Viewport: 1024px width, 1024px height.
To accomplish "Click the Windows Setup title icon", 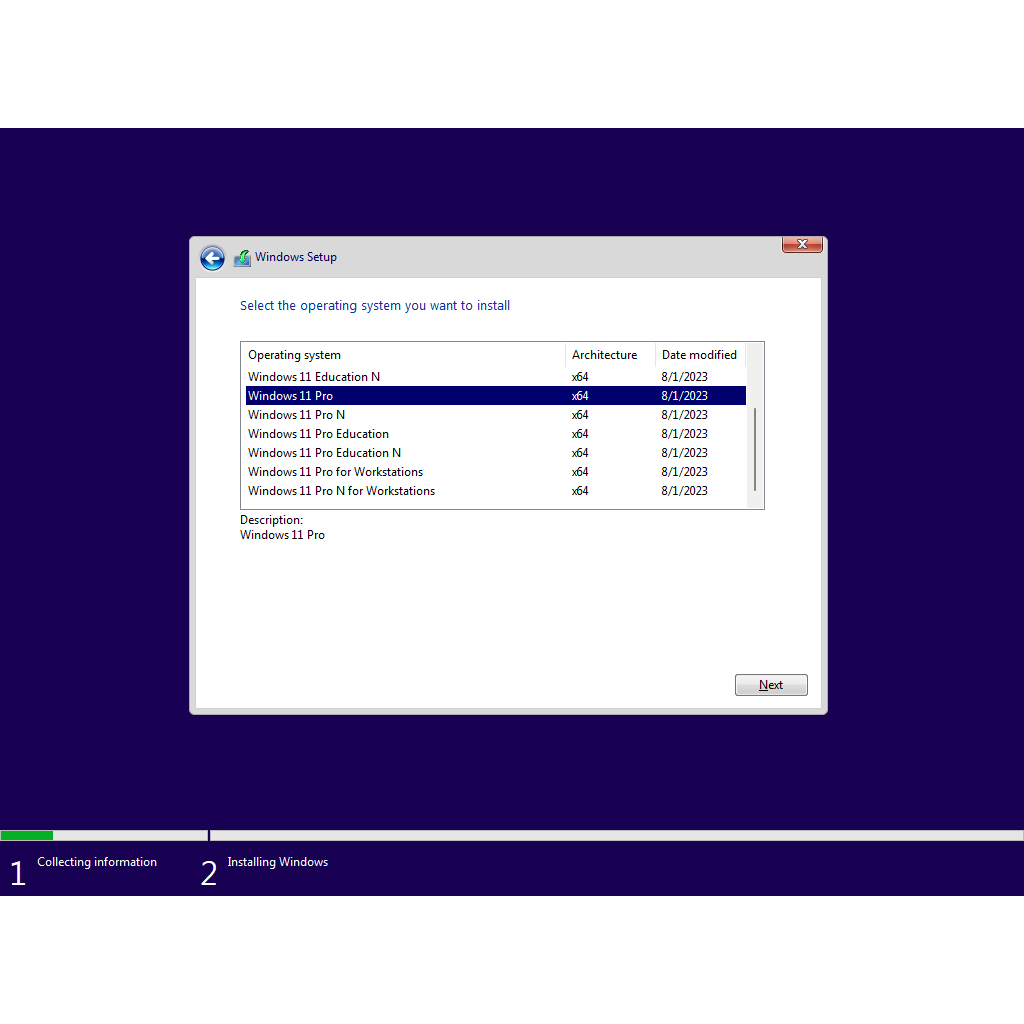I will coord(242,258).
